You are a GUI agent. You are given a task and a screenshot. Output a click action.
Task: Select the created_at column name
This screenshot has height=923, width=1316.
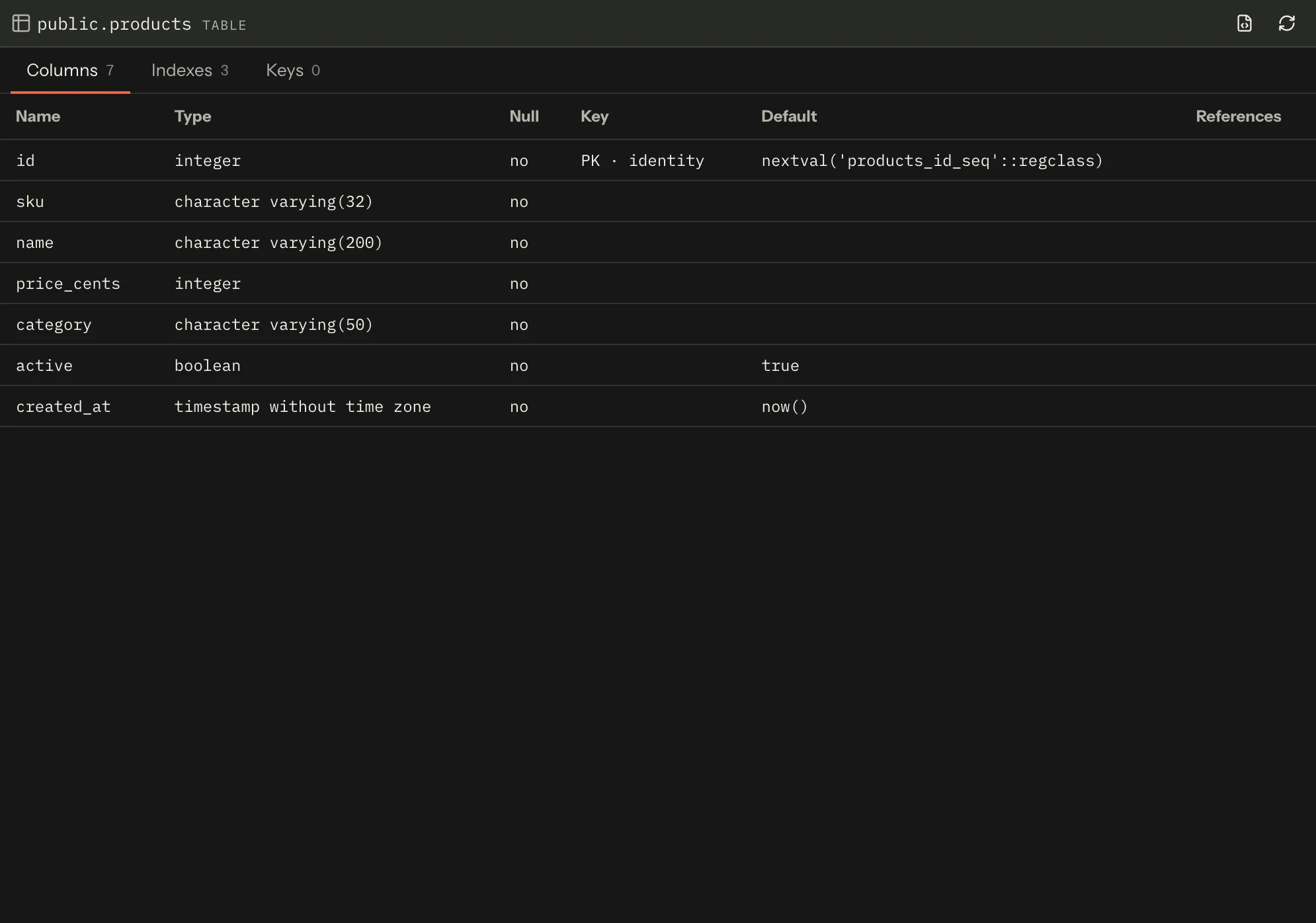tap(63, 407)
